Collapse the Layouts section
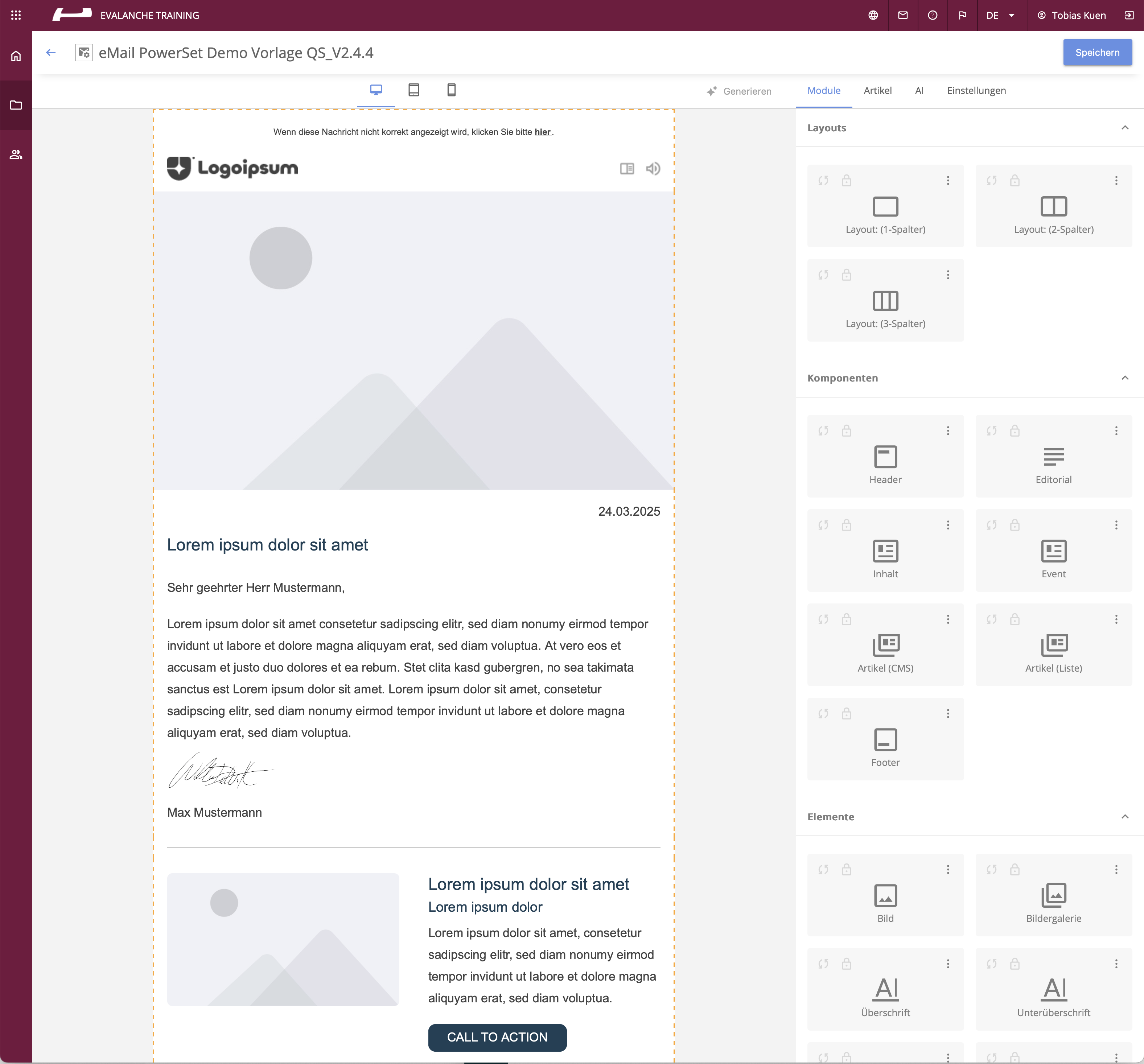1144x1064 pixels. pyautogui.click(x=1125, y=128)
